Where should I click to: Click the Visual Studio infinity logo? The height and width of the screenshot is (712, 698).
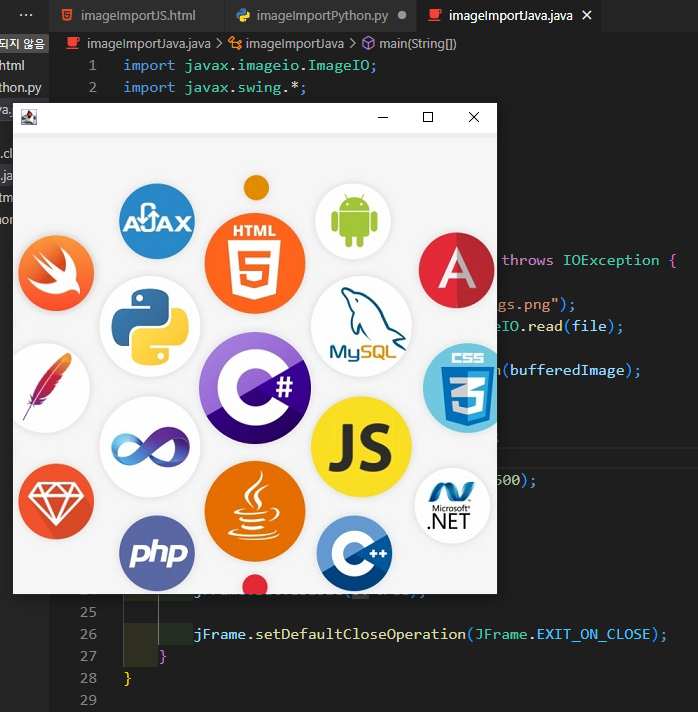(150, 447)
